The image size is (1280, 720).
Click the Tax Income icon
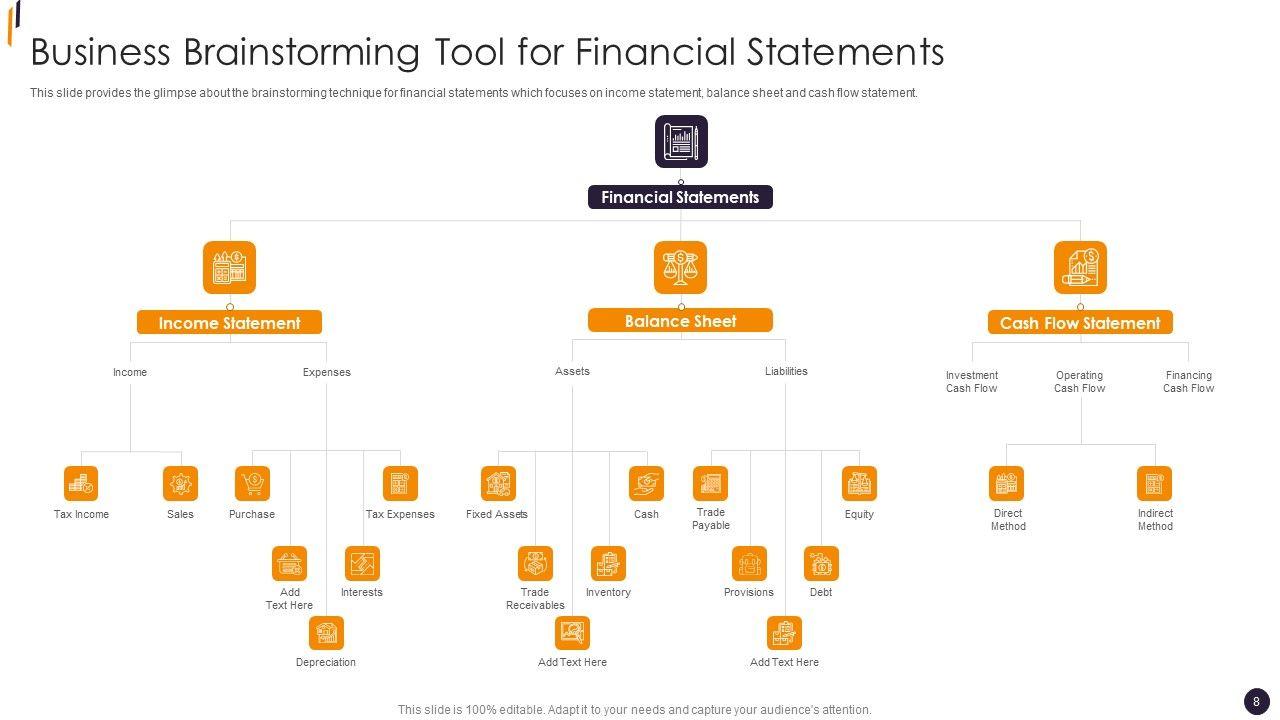tap(81, 484)
